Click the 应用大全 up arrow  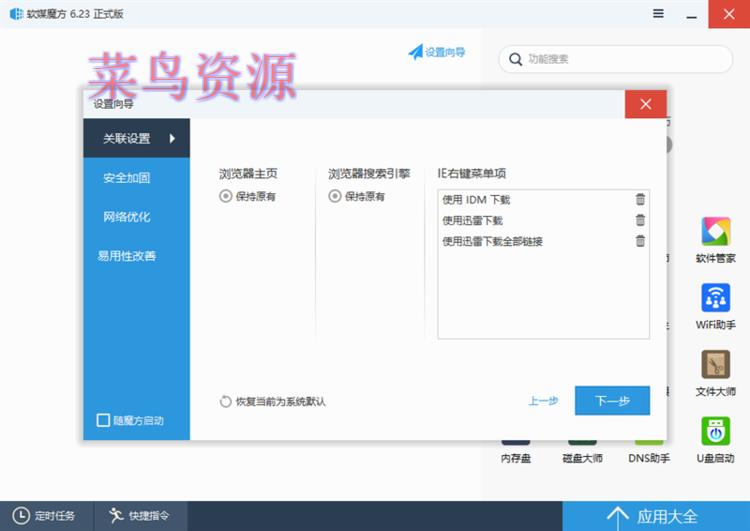618,517
